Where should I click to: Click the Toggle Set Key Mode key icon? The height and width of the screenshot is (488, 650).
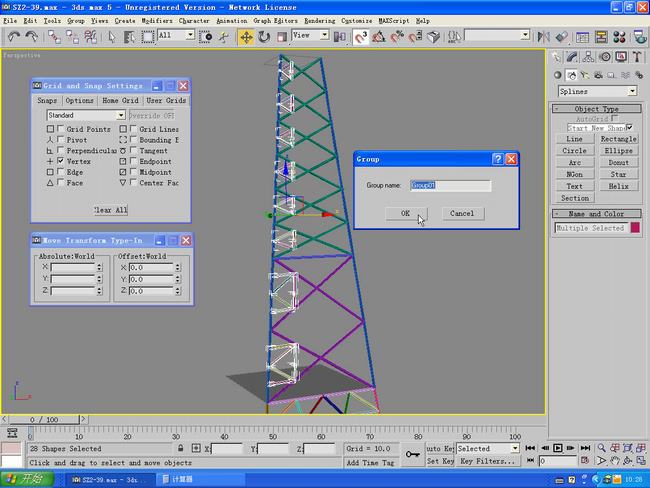tap(412, 454)
